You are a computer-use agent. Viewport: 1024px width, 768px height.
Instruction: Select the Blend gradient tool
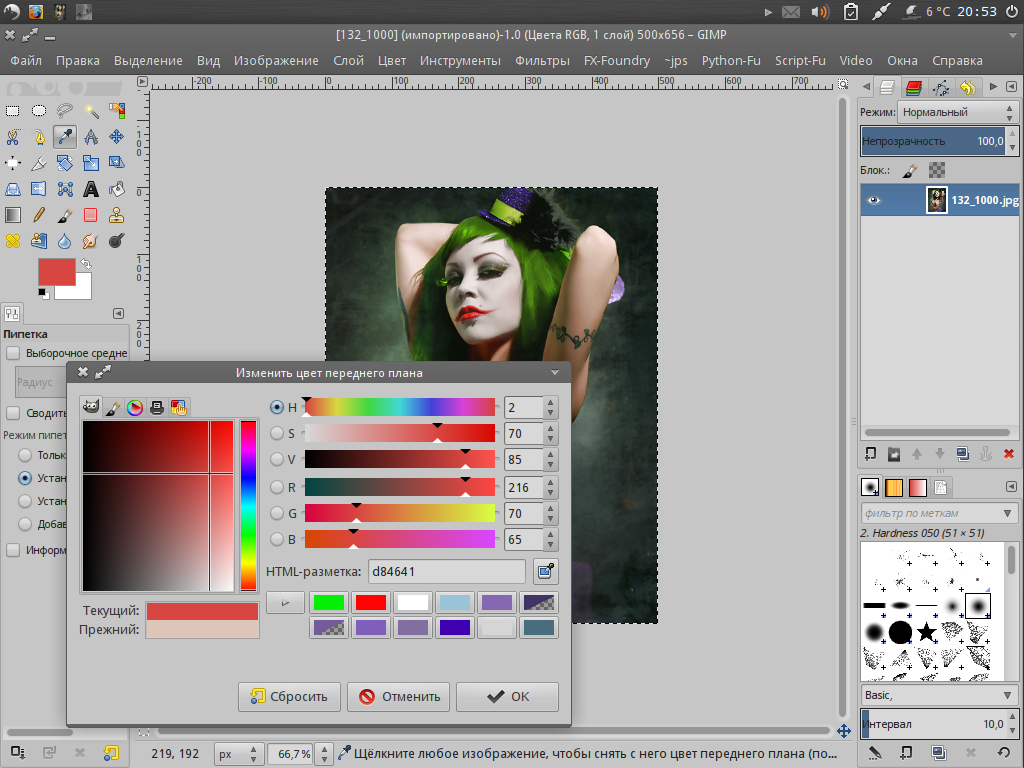point(12,216)
